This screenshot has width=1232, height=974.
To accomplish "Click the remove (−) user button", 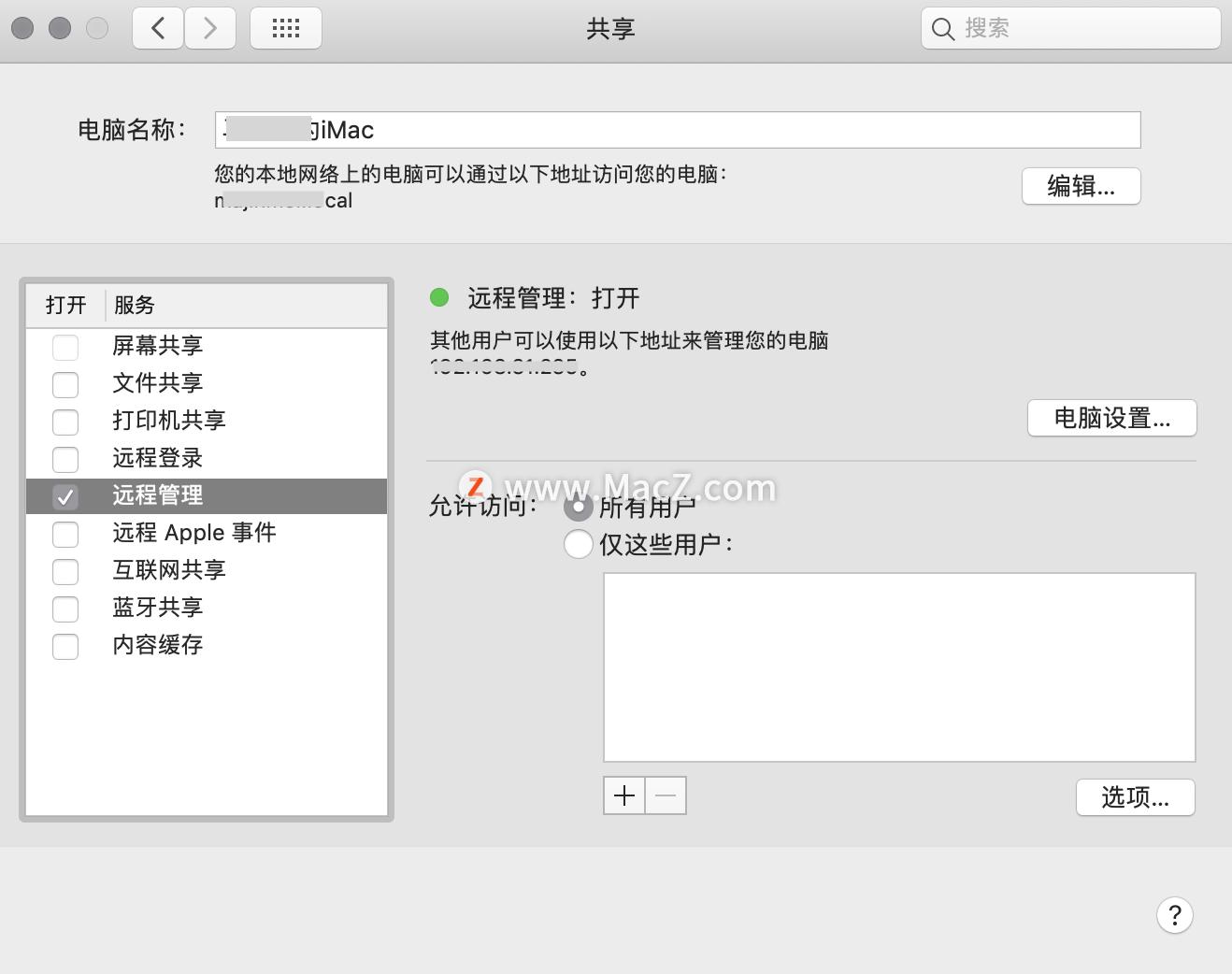I will (x=666, y=795).
